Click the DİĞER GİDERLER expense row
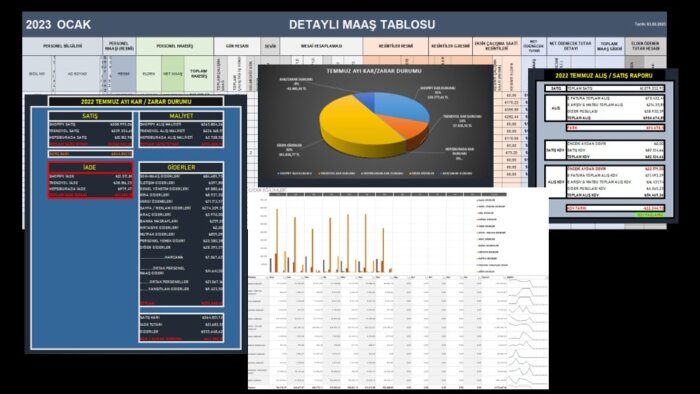The width and height of the screenshot is (700, 394). coord(181,247)
